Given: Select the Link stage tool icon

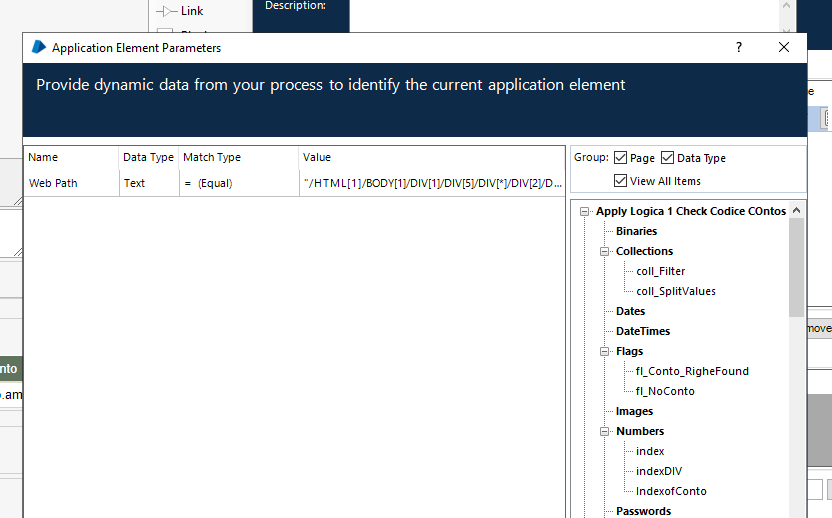Looking at the screenshot, I should click(166, 11).
